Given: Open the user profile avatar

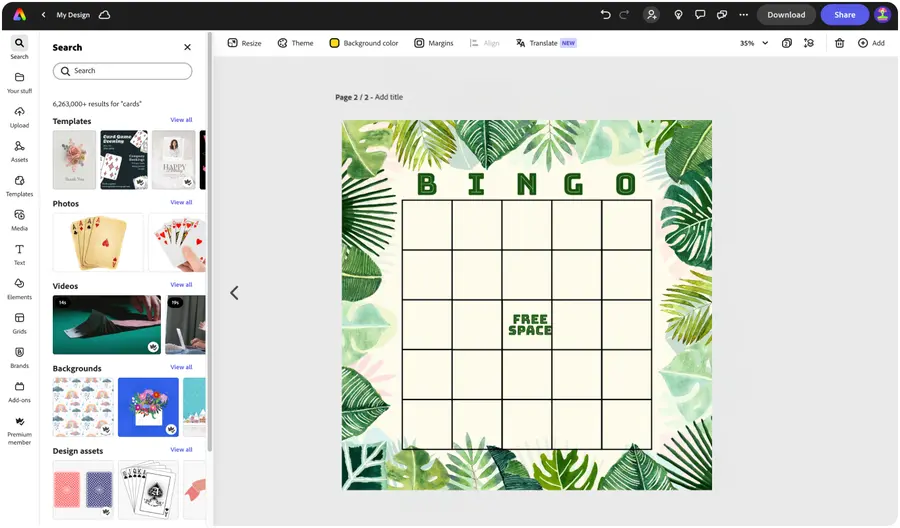Looking at the screenshot, I should (x=882, y=15).
